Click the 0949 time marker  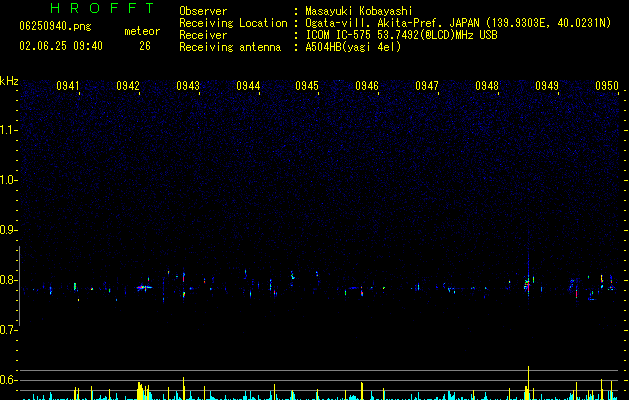(547, 86)
